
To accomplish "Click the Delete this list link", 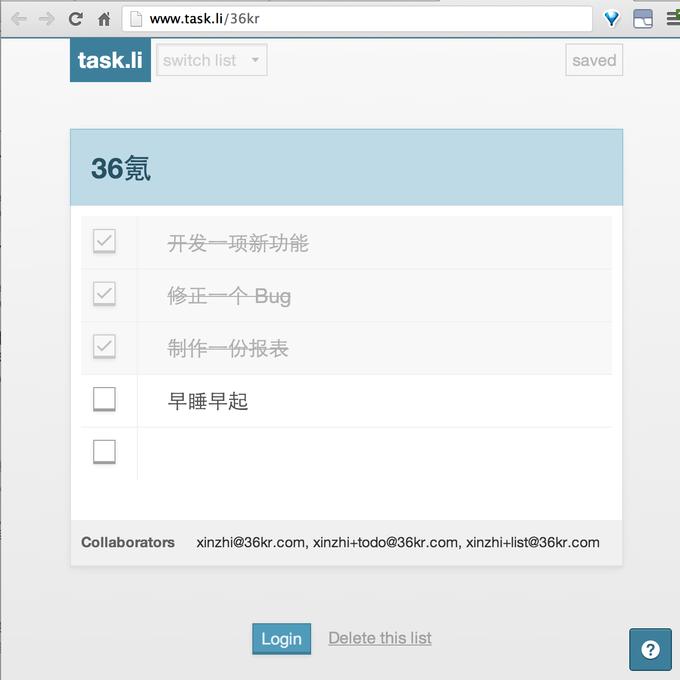I will (380, 638).
